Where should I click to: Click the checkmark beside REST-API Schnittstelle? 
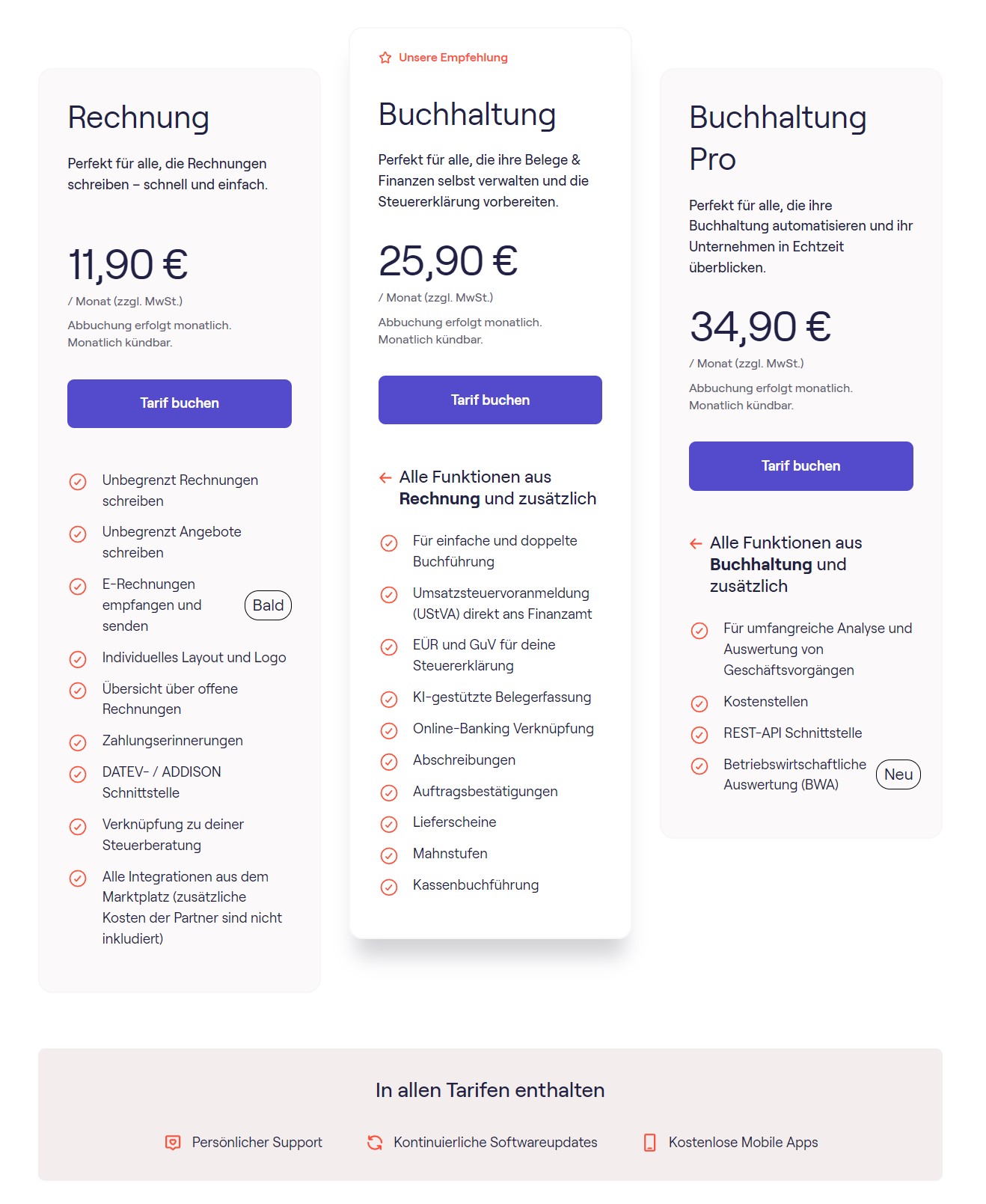(699, 734)
